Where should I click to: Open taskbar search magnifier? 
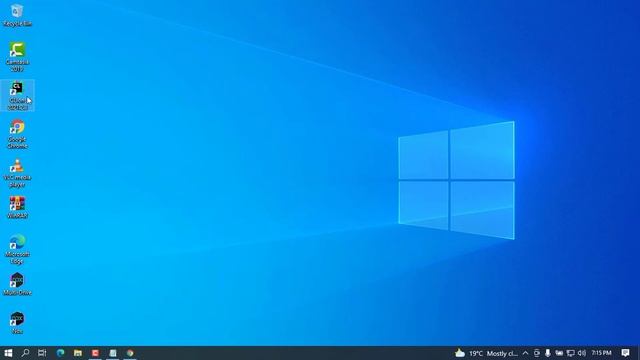point(25,353)
